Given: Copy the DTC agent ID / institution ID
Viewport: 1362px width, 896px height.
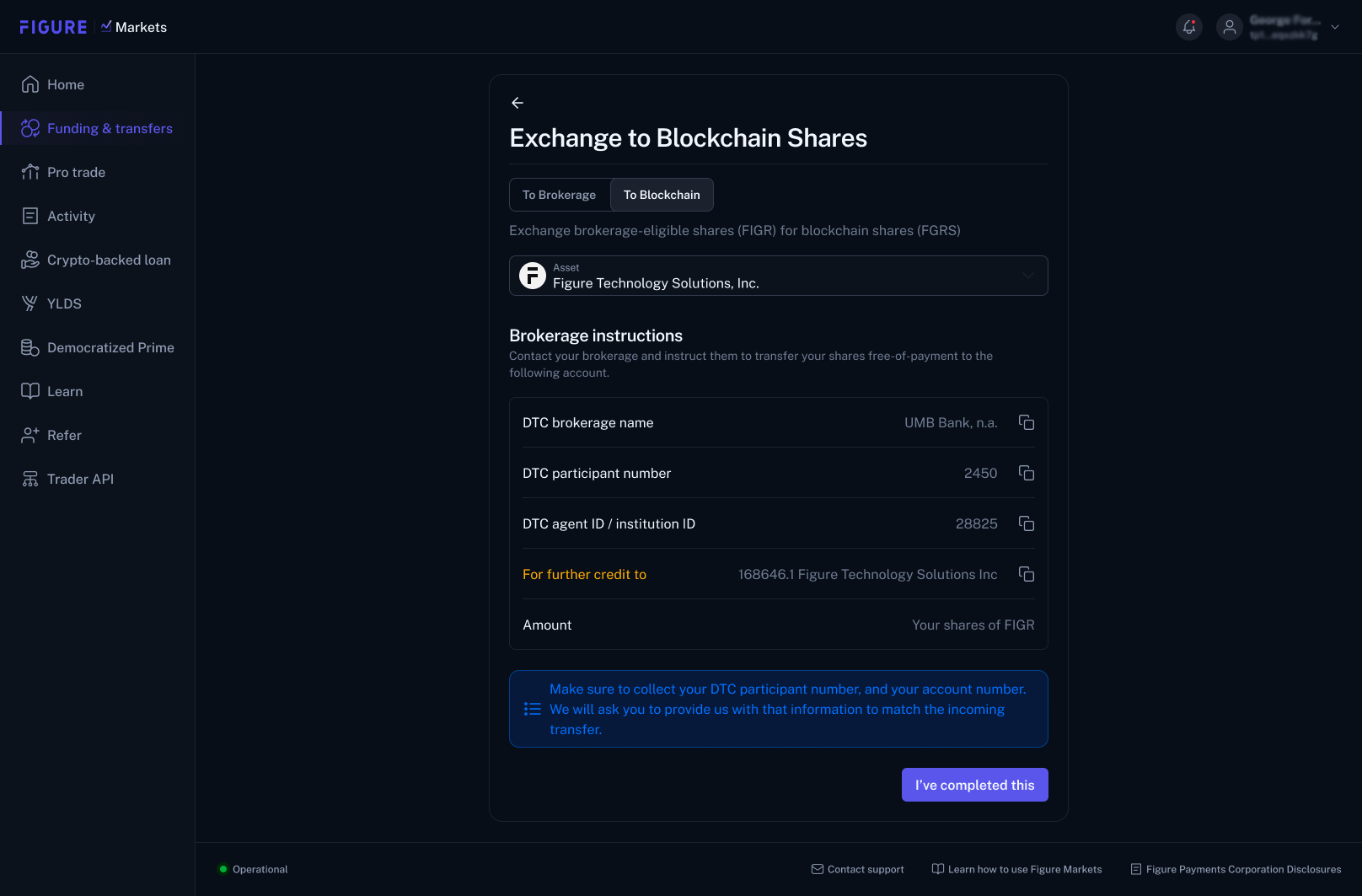Looking at the screenshot, I should coord(1027,523).
